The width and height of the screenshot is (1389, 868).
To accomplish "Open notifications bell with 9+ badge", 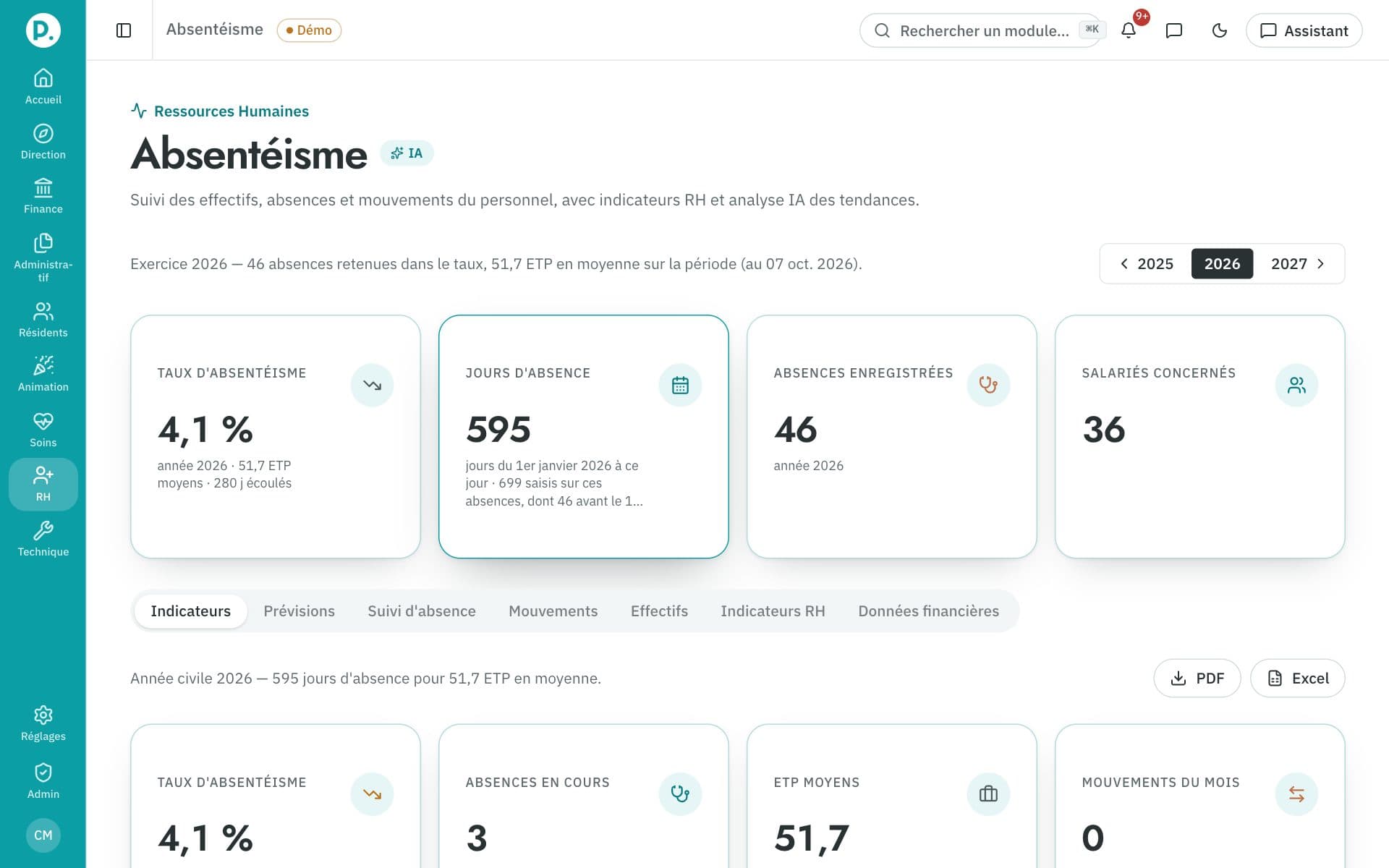I will click(1129, 30).
